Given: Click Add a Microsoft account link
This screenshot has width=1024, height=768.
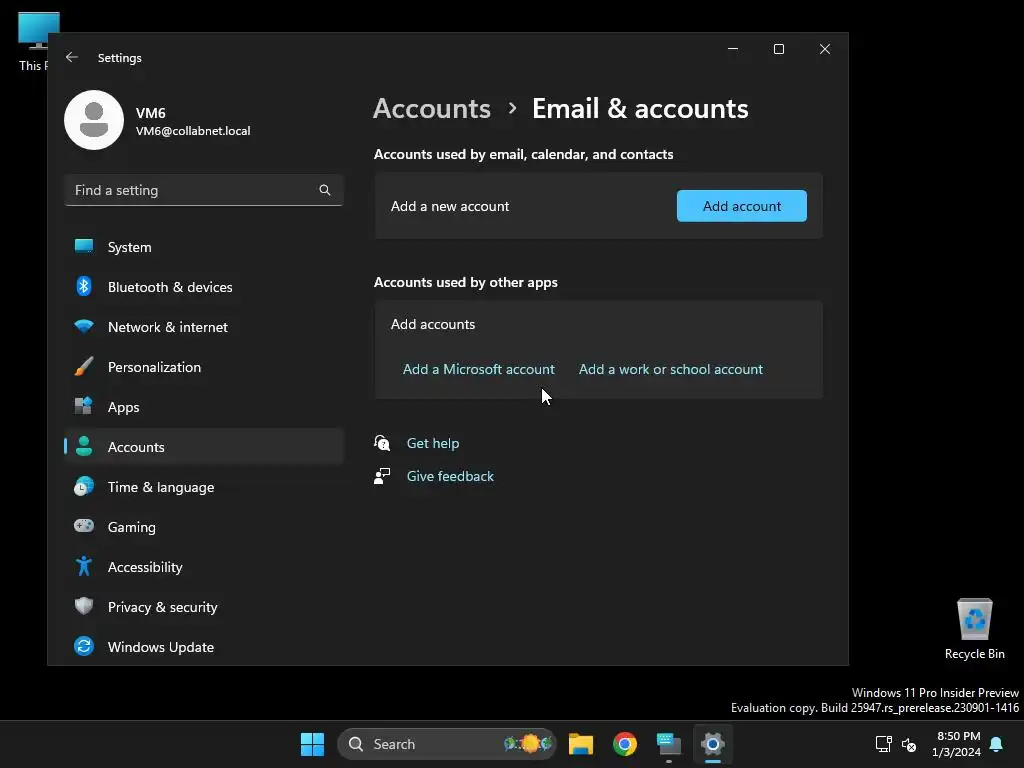Looking at the screenshot, I should (479, 369).
